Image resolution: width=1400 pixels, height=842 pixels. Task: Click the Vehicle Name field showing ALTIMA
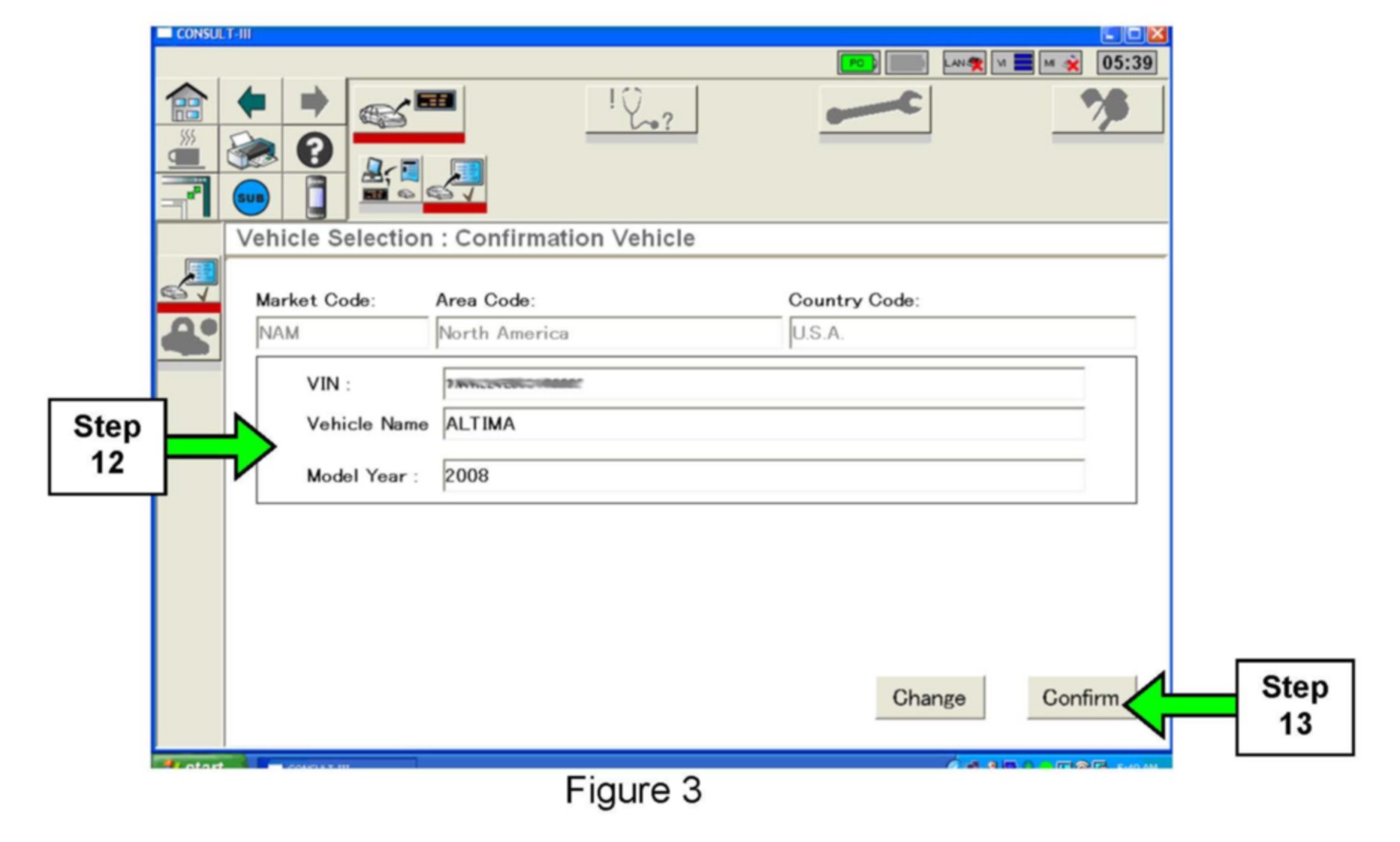(763, 424)
